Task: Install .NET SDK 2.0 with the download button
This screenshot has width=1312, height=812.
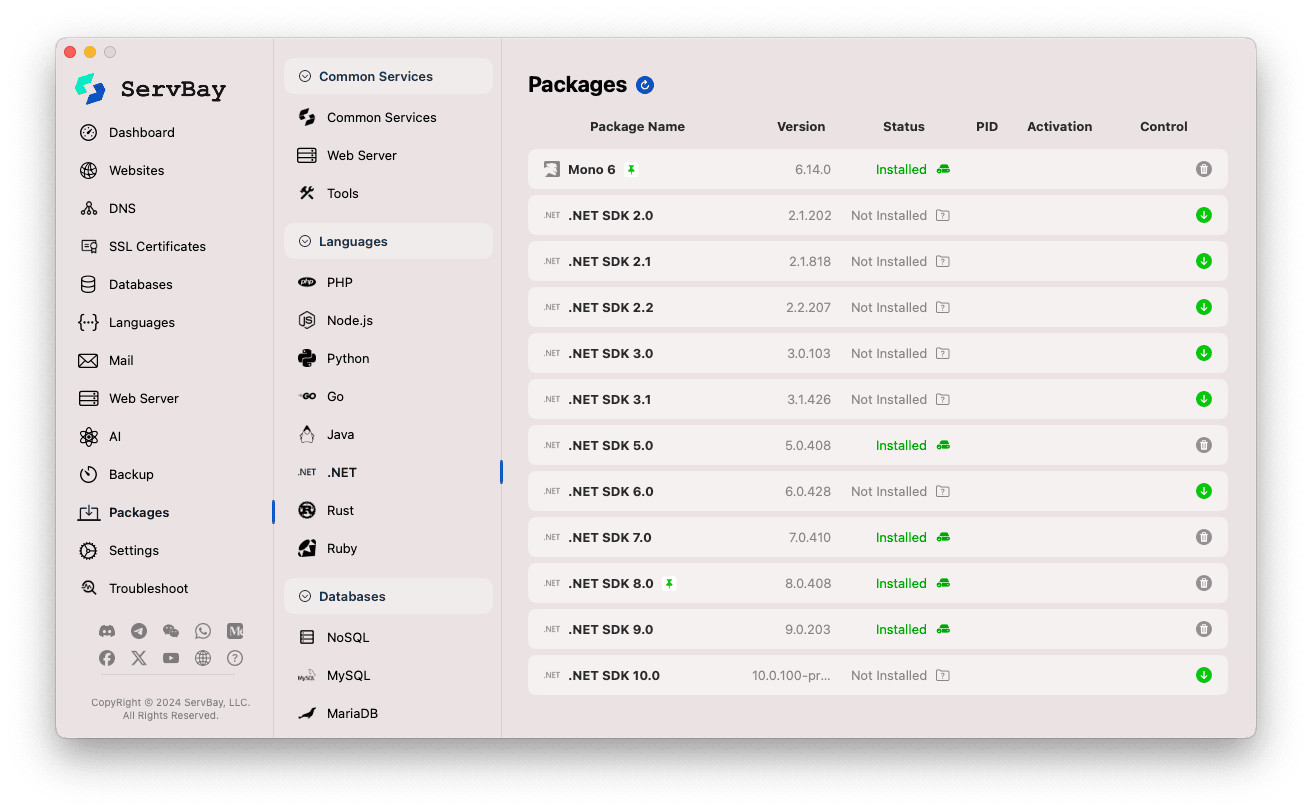Action: (1204, 215)
